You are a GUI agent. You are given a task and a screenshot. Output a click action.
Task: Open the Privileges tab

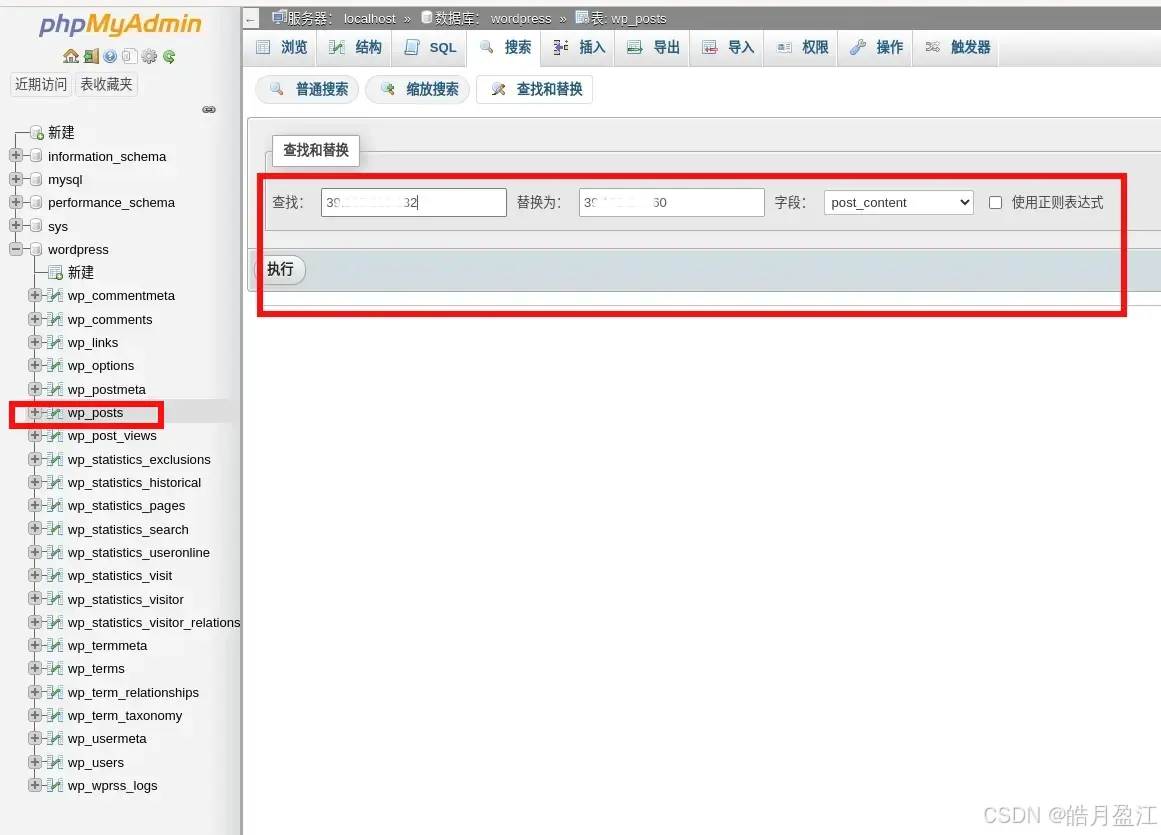(802, 47)
